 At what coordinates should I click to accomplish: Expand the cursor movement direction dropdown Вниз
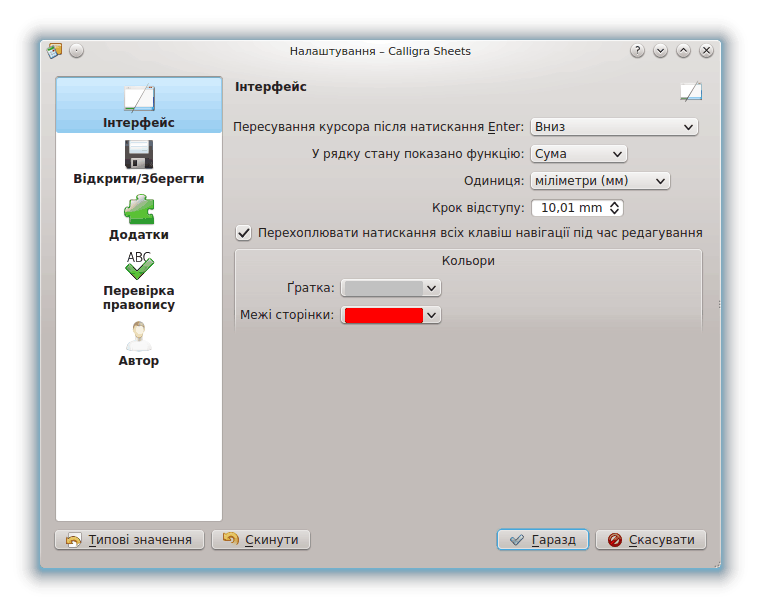click(613, 127)
